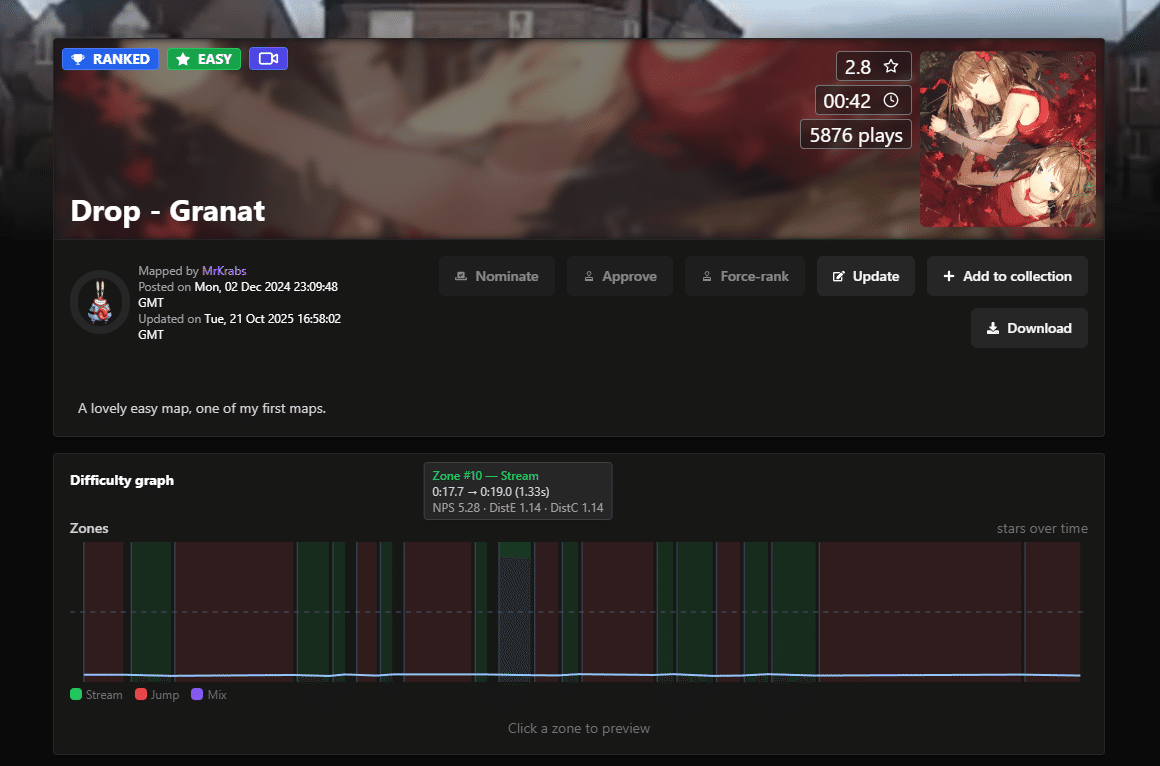The height and width of the screenshot is (766, 1160).
Task: Click the MrKrabs avatar image
Action: 100,302
